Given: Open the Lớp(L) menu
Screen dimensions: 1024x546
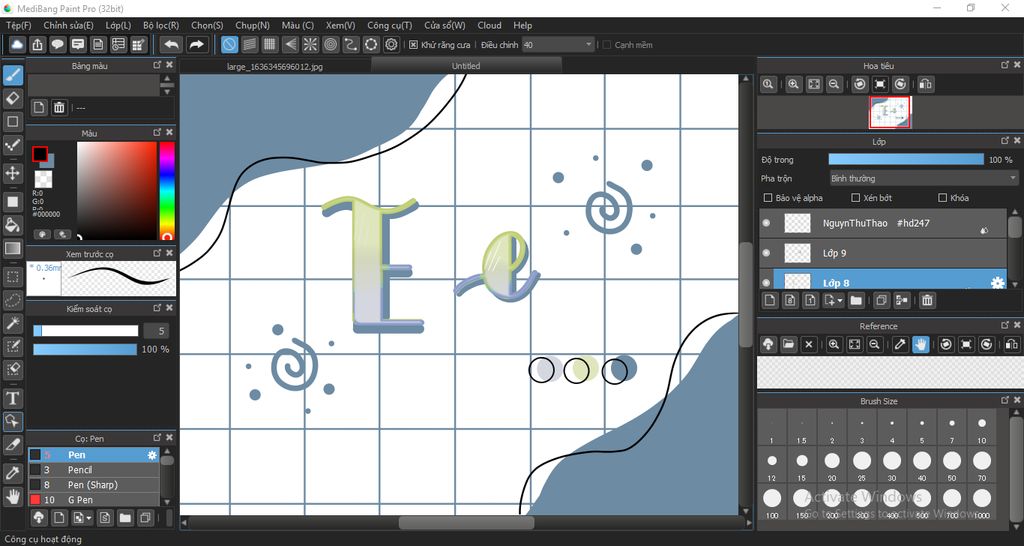Looking at the screenshot, I should (118, 25).
